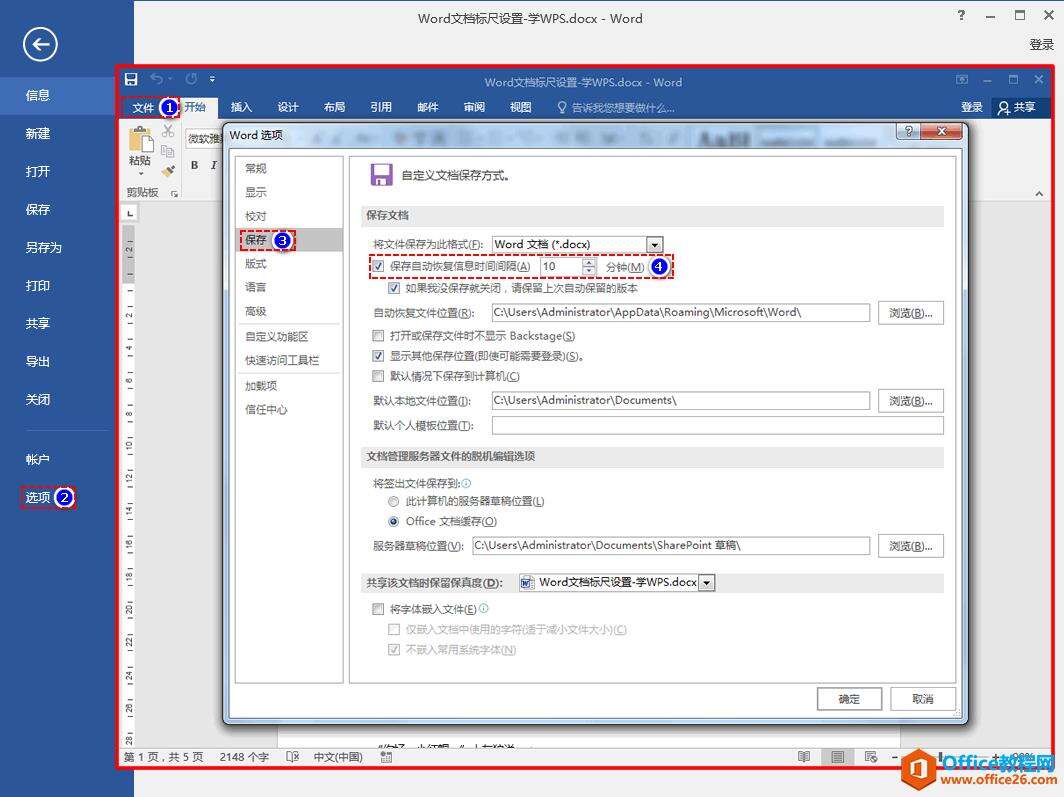The image size is (1064, 797).
Task: Switch to Web Layout view icon
Action: pyautogui.click(x=871, y=757)
